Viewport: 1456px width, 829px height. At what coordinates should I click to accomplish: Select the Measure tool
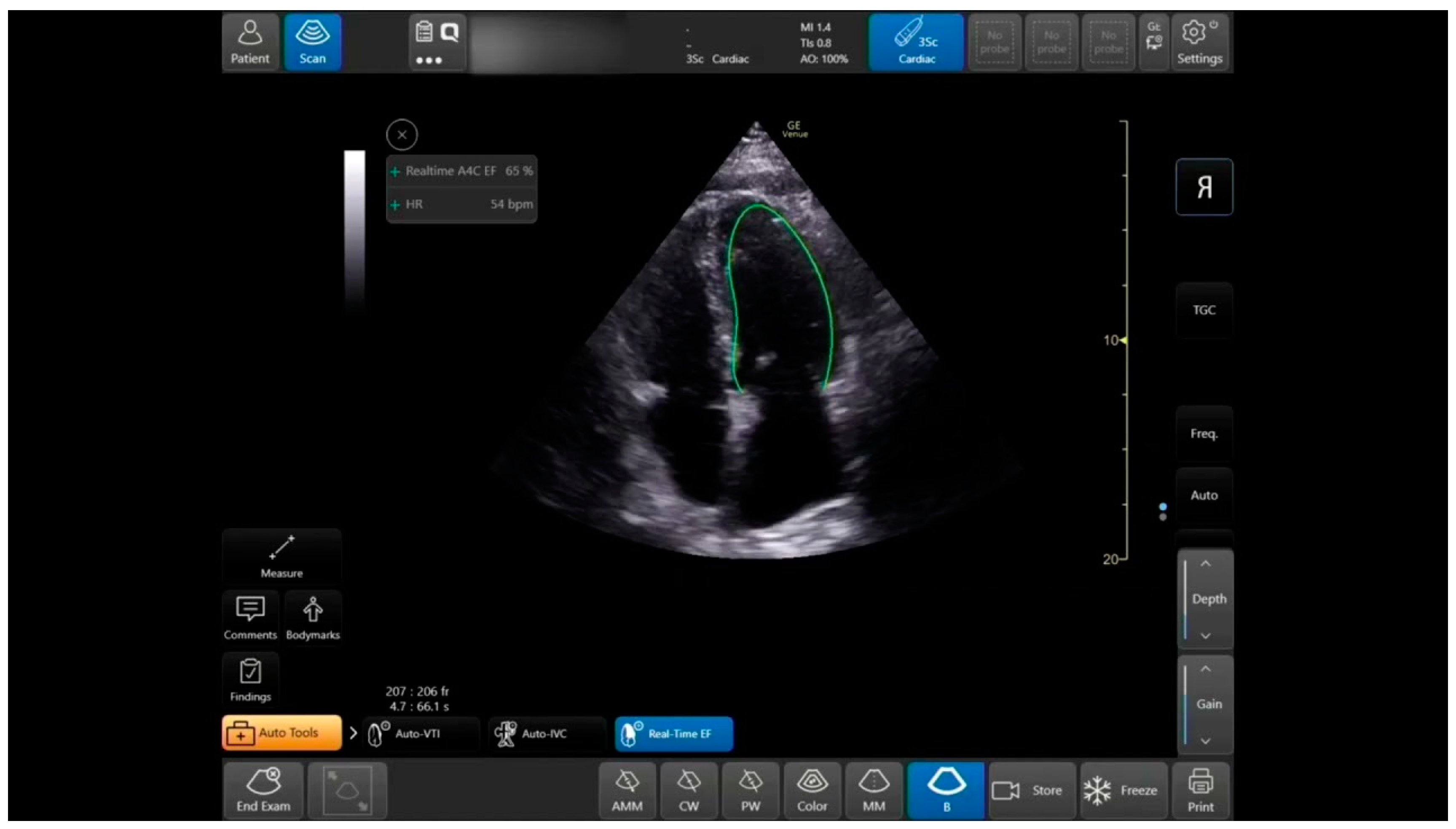click(x=282, y=556)
